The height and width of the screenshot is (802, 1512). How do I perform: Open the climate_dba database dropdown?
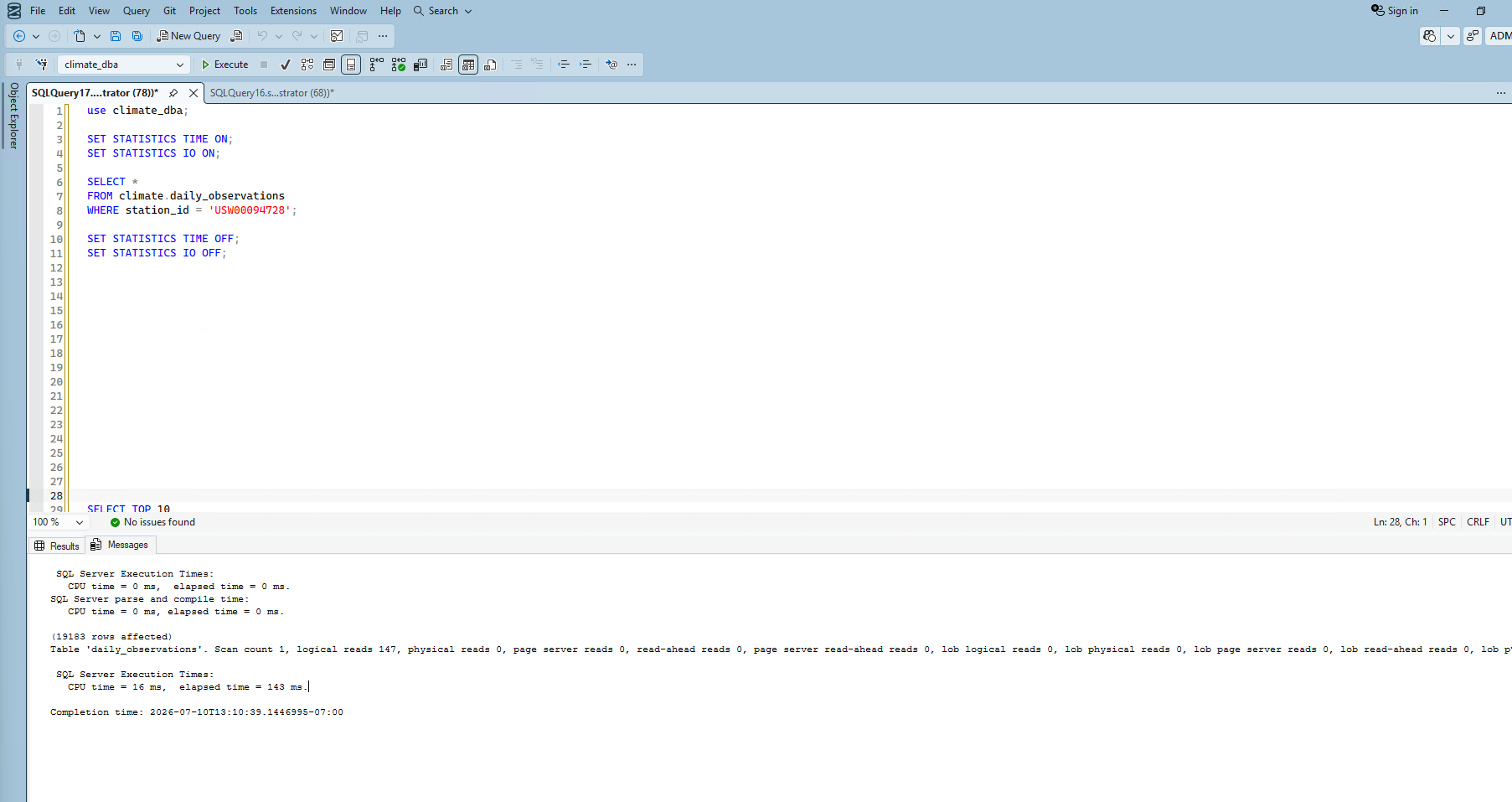tap(122, 65)
